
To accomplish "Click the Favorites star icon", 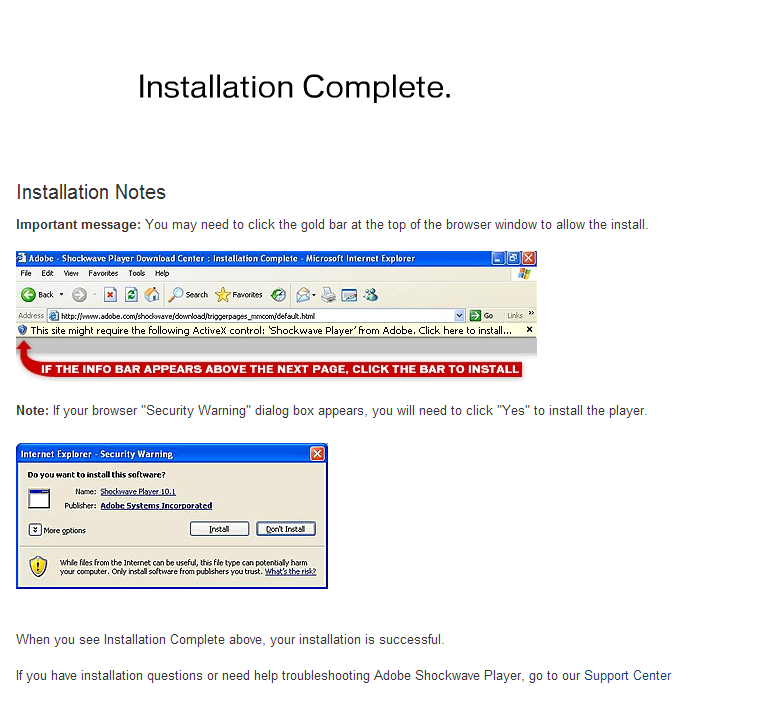I will (x=222, y=294).
